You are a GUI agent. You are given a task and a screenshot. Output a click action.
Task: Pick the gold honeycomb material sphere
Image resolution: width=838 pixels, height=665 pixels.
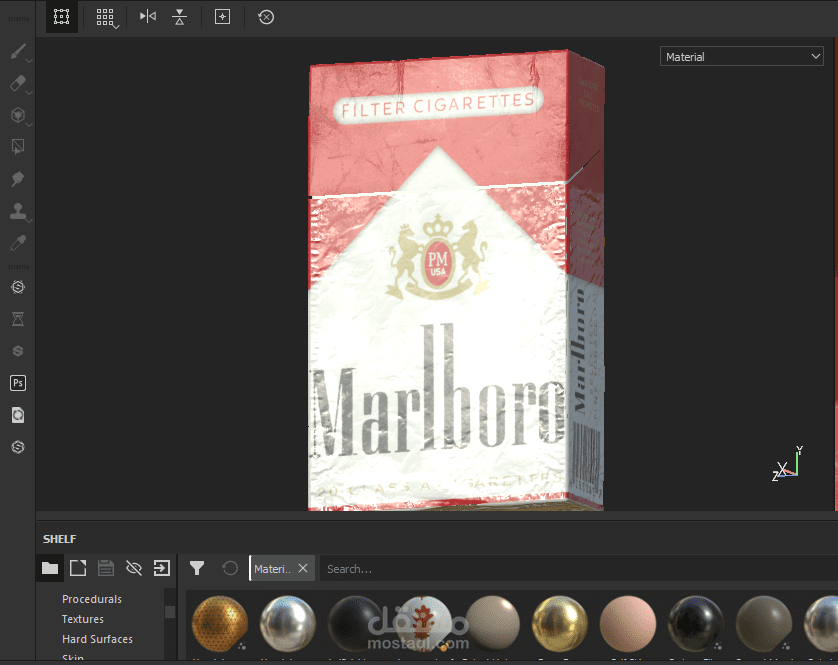[220, 624]
